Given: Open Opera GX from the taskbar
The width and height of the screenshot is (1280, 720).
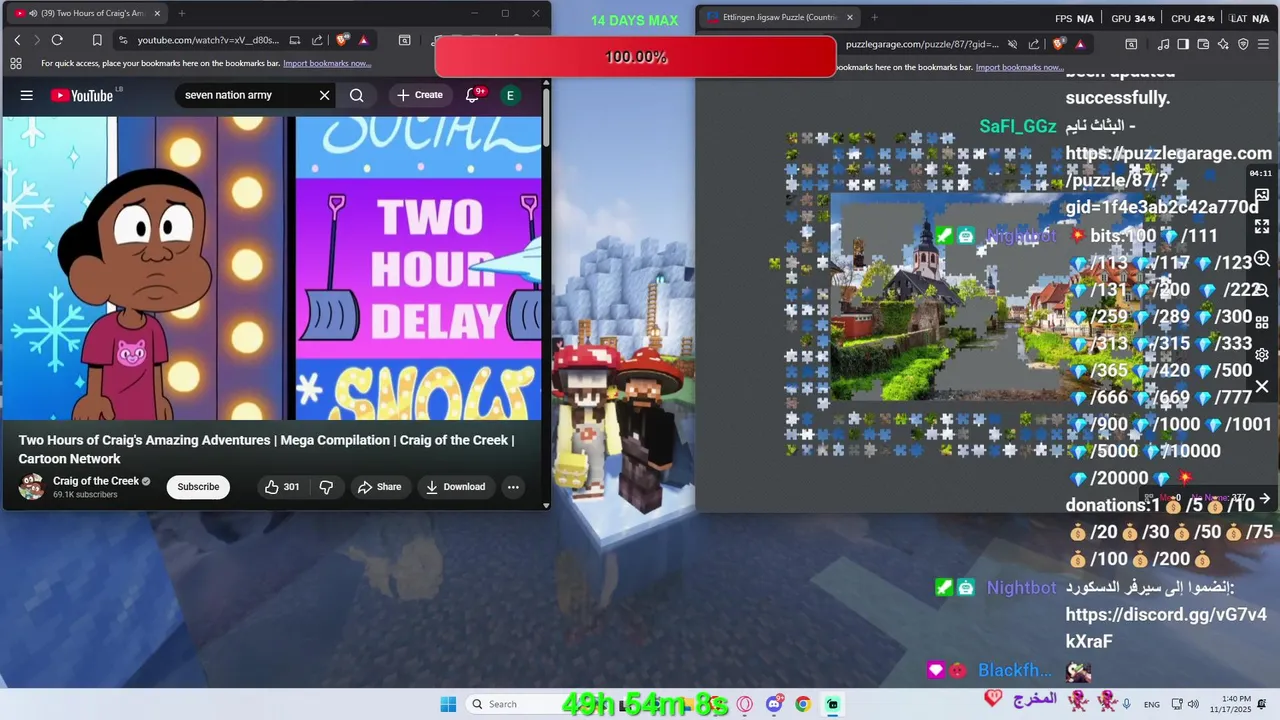Looking at the screenshot, I should click(744, 704).
